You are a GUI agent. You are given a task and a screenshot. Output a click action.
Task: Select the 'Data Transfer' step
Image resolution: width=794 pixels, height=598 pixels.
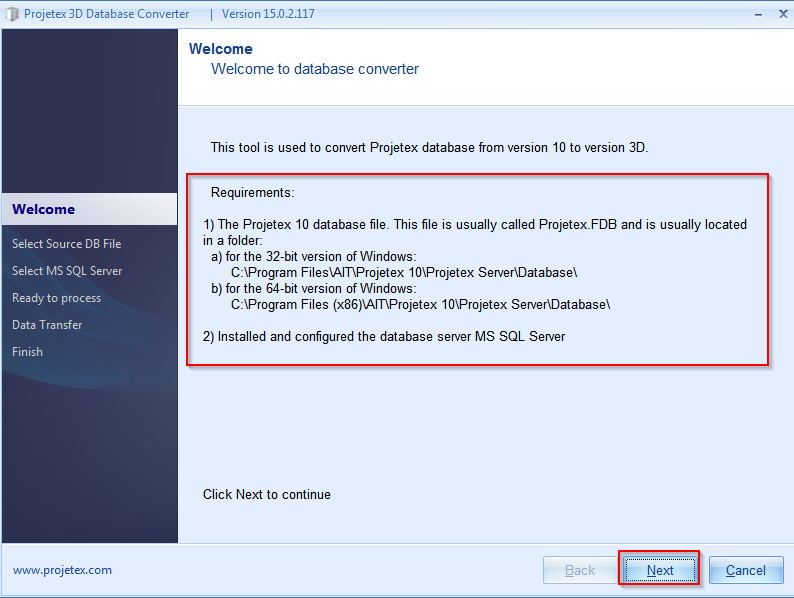[x=47, y=325]
